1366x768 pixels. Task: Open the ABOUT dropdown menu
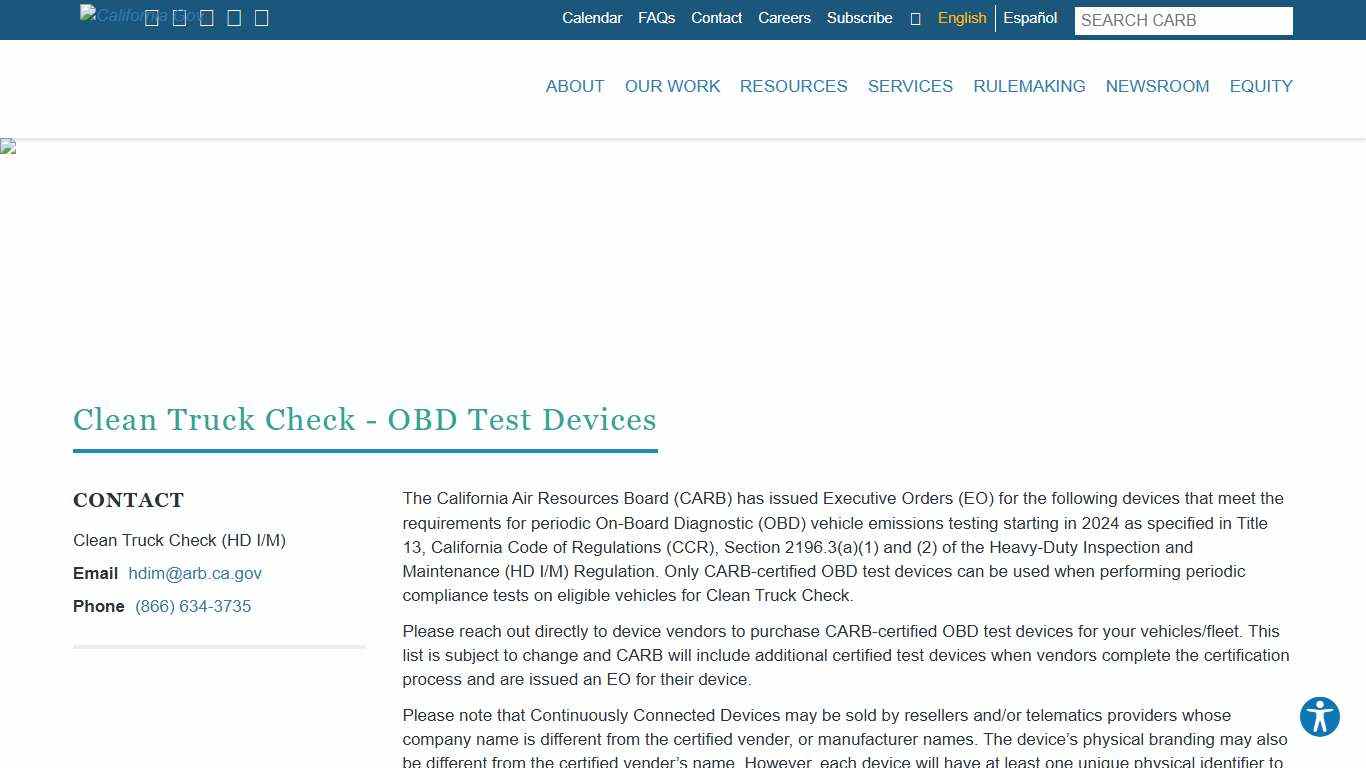click(574, 86)
